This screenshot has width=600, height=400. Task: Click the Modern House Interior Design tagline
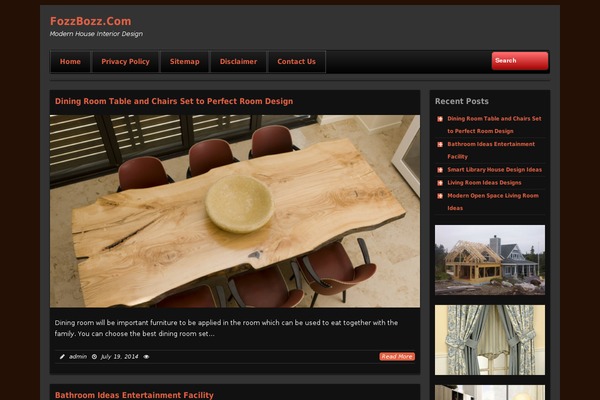(96, 34)
